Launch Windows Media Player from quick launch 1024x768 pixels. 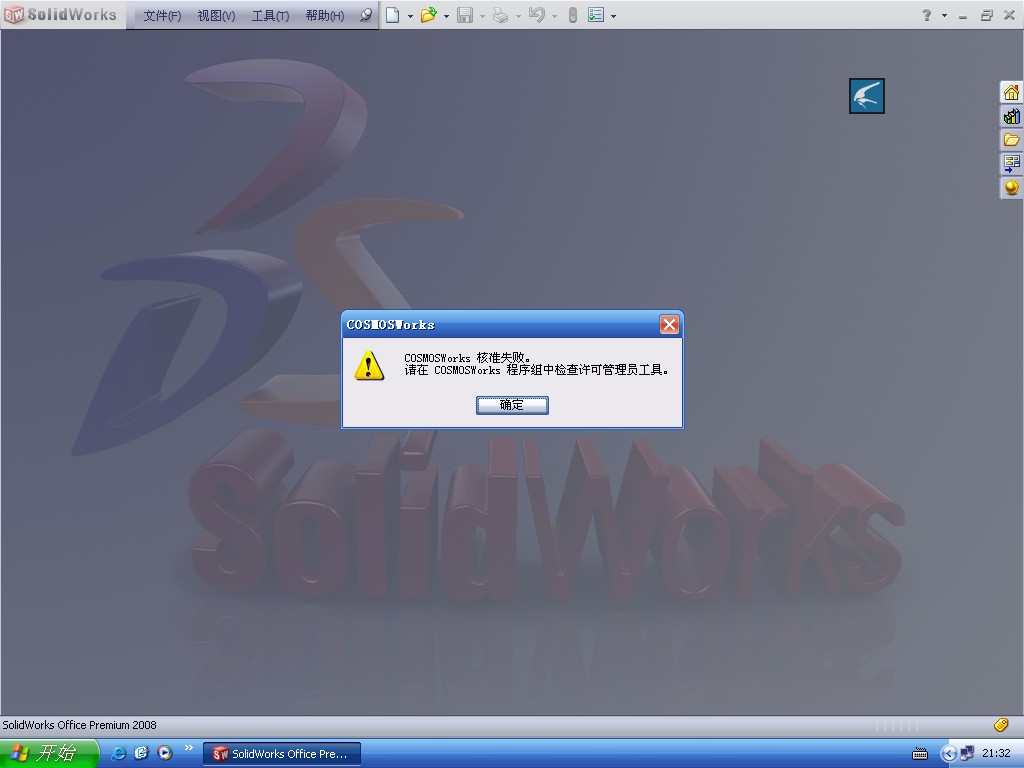pos(165,753)
